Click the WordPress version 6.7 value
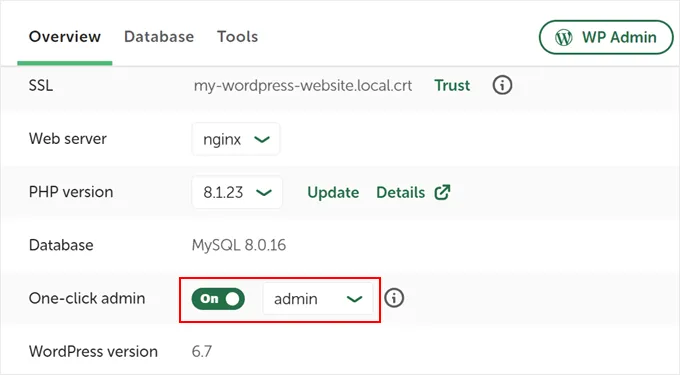Screen dimensions: 680x375 click(x=202, y=351)
